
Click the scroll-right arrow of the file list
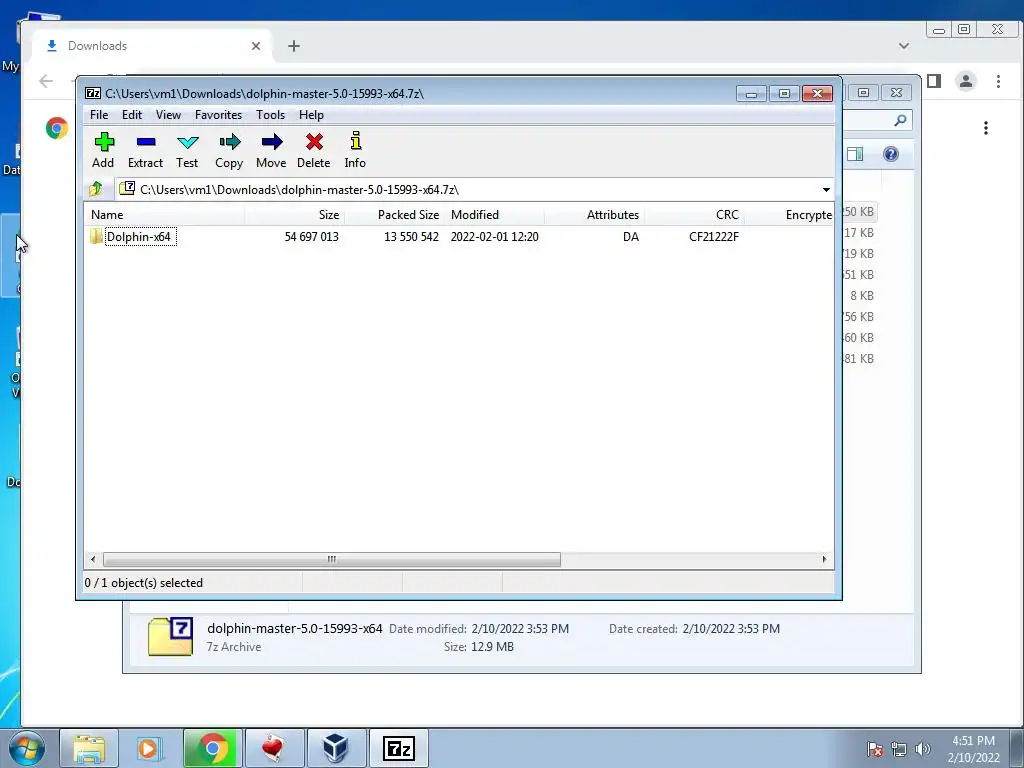[824, 560]
